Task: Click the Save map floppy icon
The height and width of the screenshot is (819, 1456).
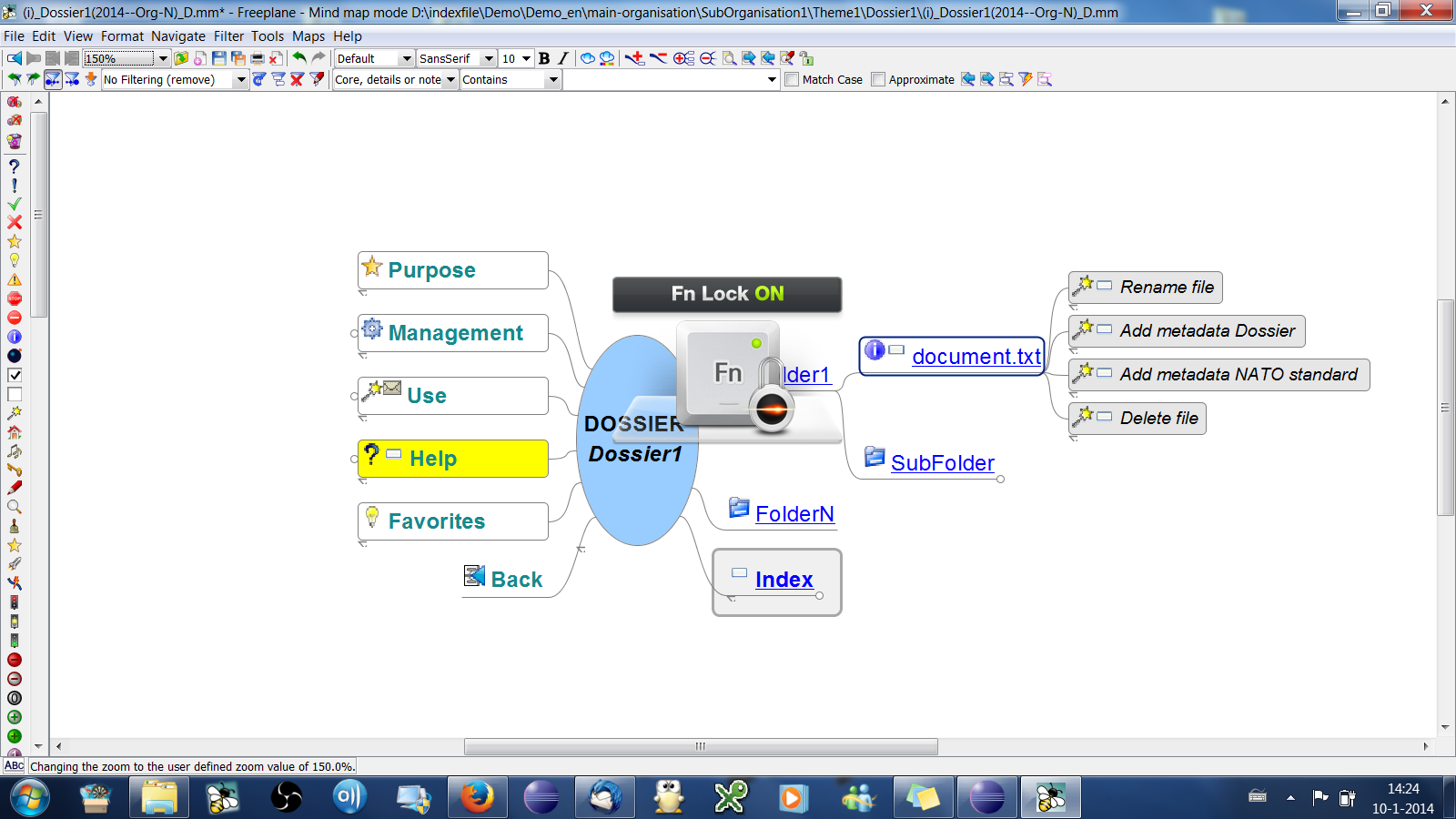Action: pos(218,58)
